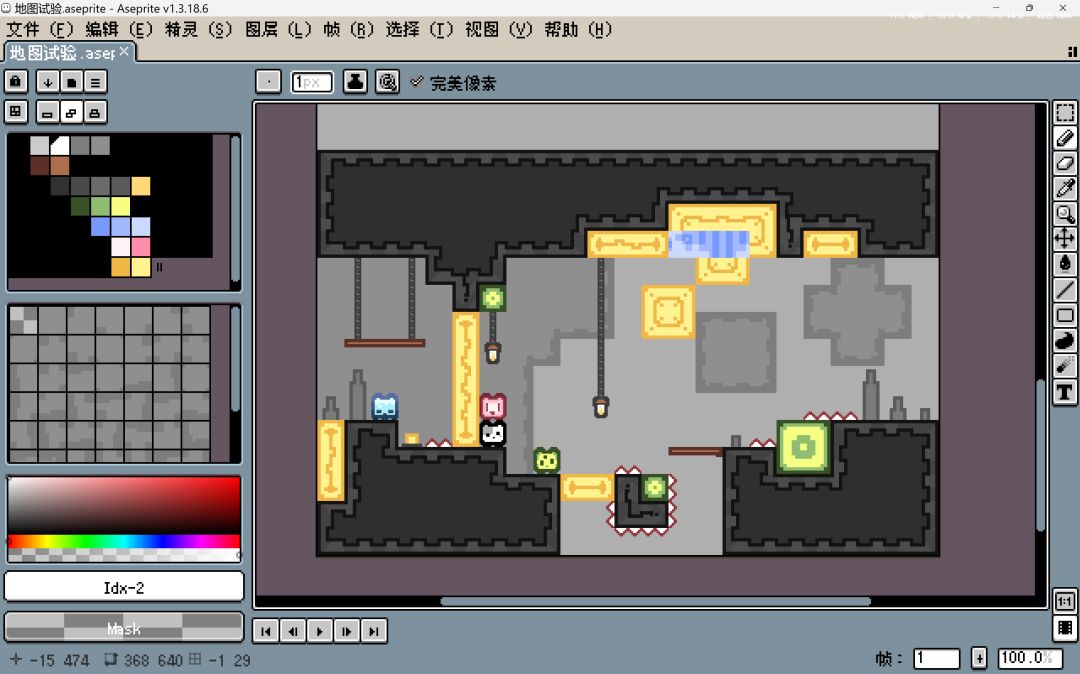Select the Rectangular Marquee tool
Image resolution: width=1080 pixels, height=674 pixels.
[x=1065, y=113]
